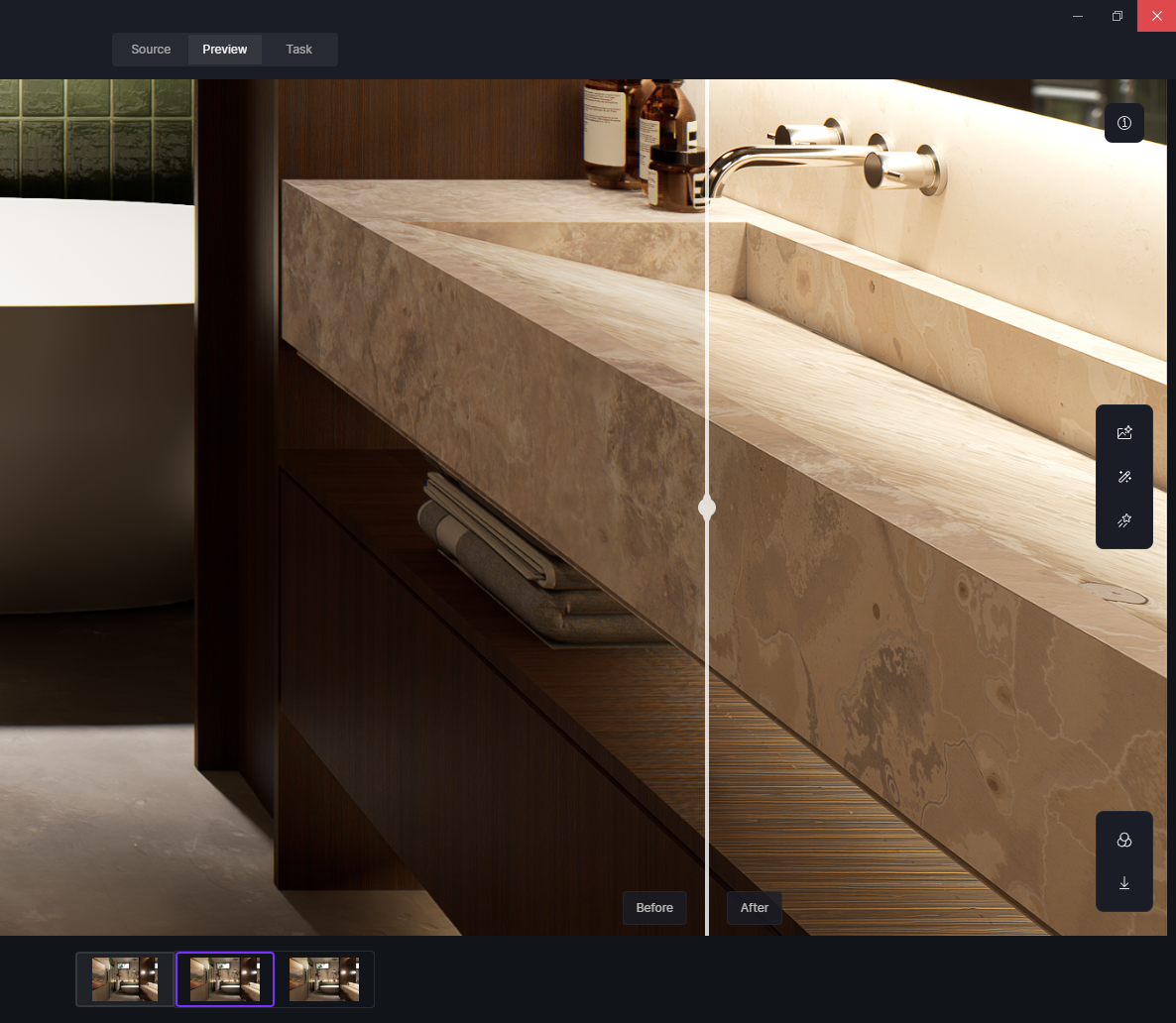Screen dimensions: 1176x1023
Task: Click the Before label
Action: click(654, 908)
